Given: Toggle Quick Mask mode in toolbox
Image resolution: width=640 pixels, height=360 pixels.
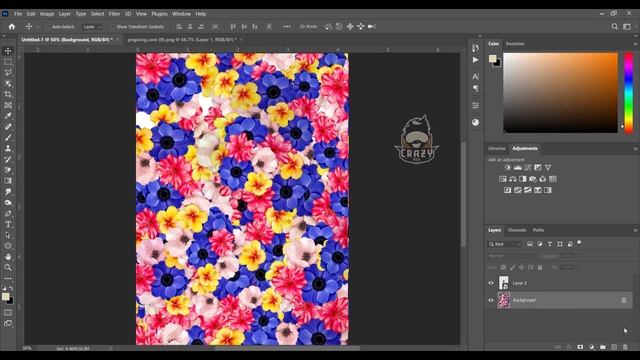Looking at the screenshot, I should 8,312.
